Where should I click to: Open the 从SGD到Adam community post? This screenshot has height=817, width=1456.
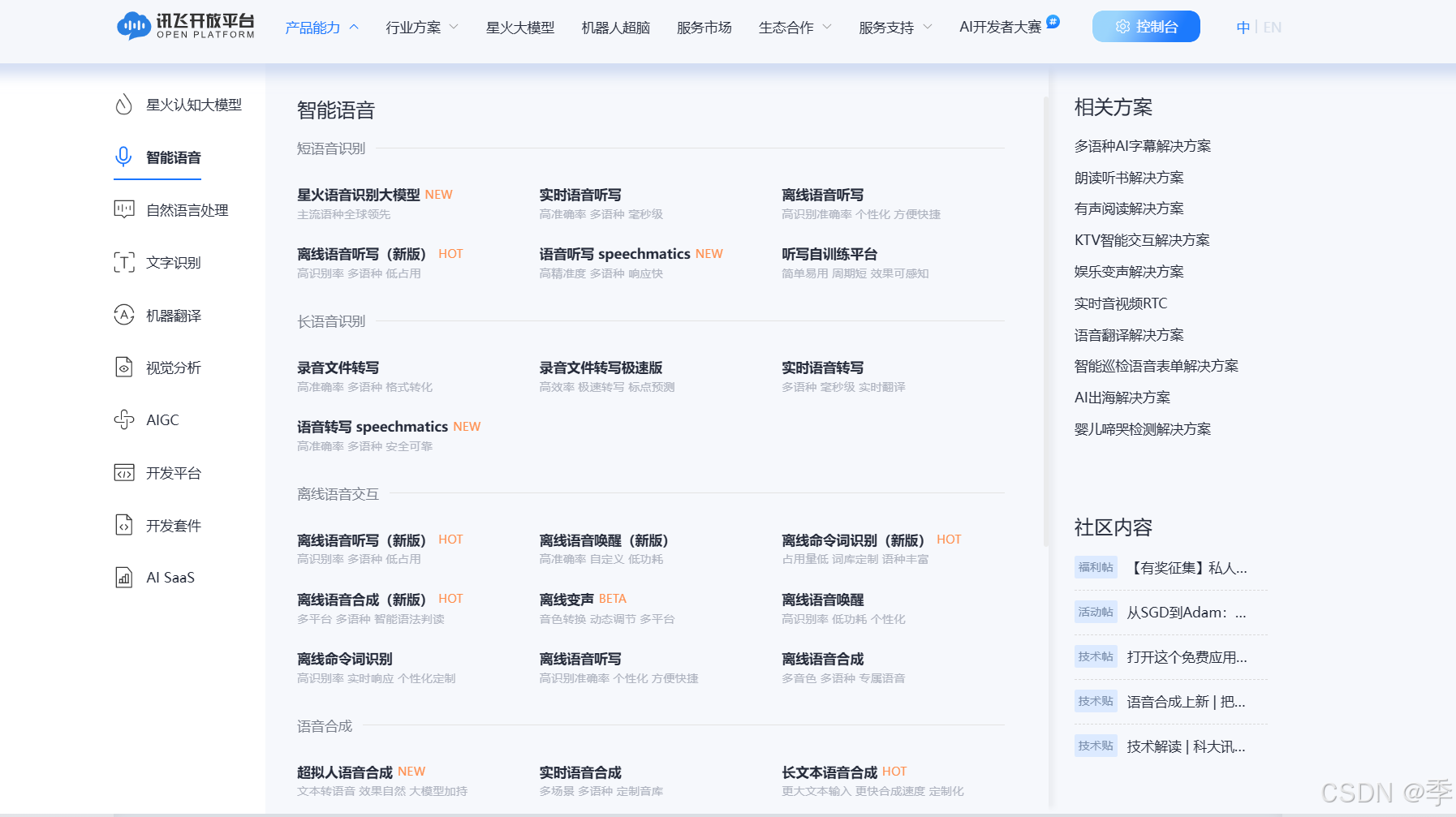click(x=1187, y=613)
